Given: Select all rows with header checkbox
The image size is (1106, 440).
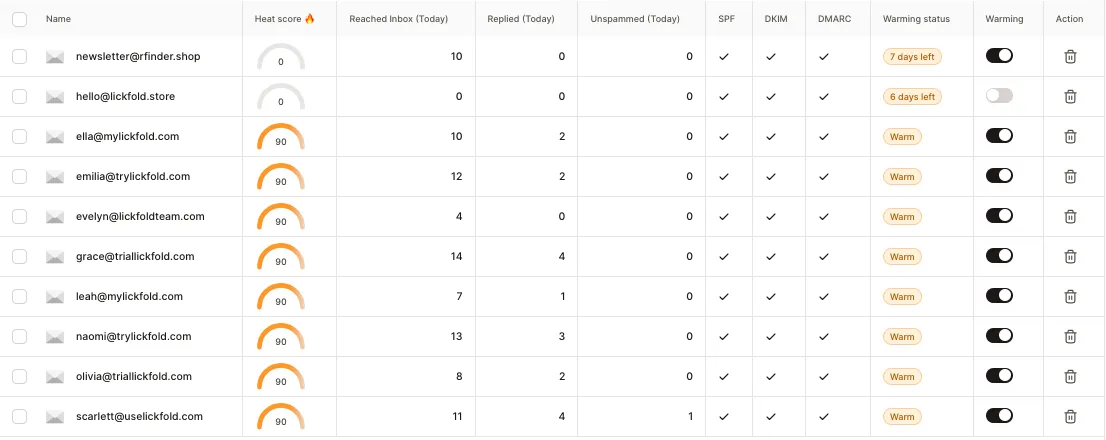Looking at the screenshot, I should point(20,19).
